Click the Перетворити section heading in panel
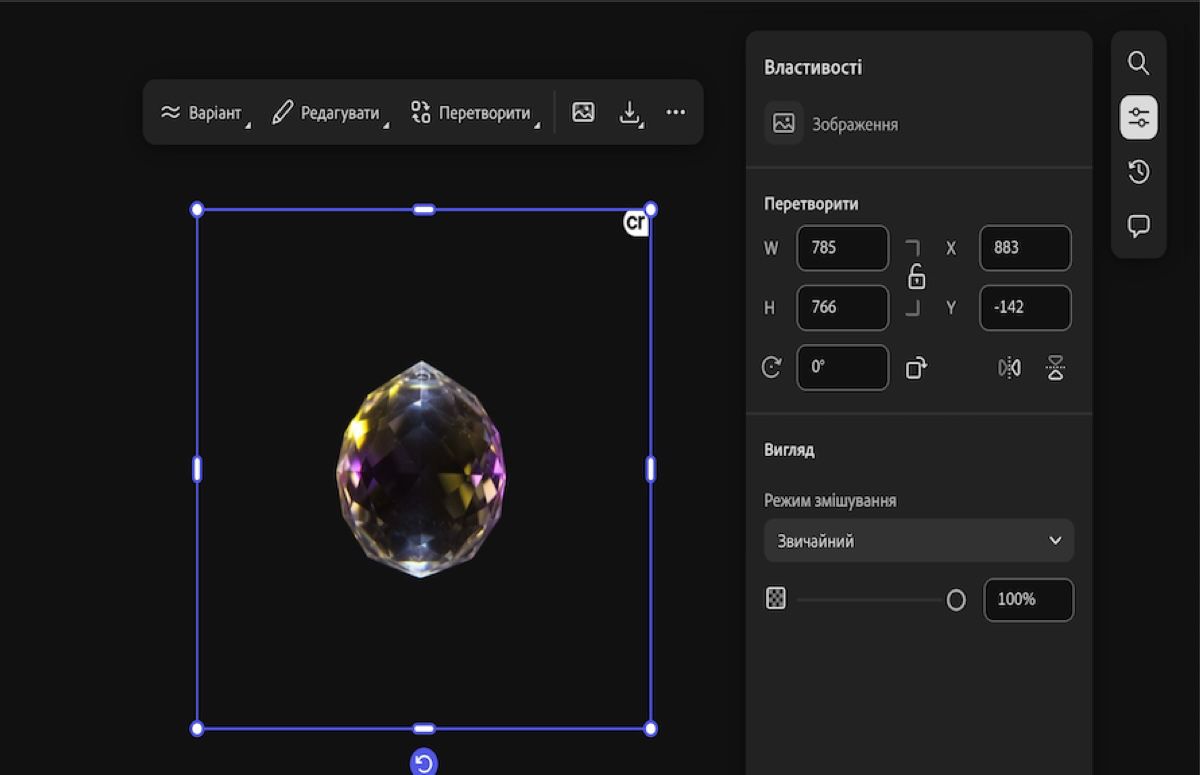Screen dimensions: 1200x775 [x=811, y=204]
